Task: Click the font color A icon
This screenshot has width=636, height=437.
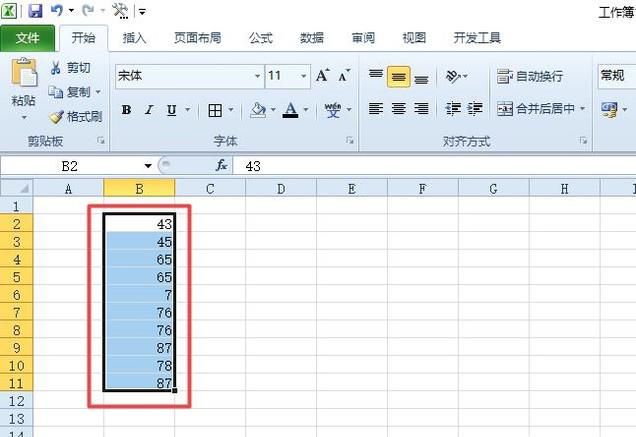Action: click(x=290, y=110)
